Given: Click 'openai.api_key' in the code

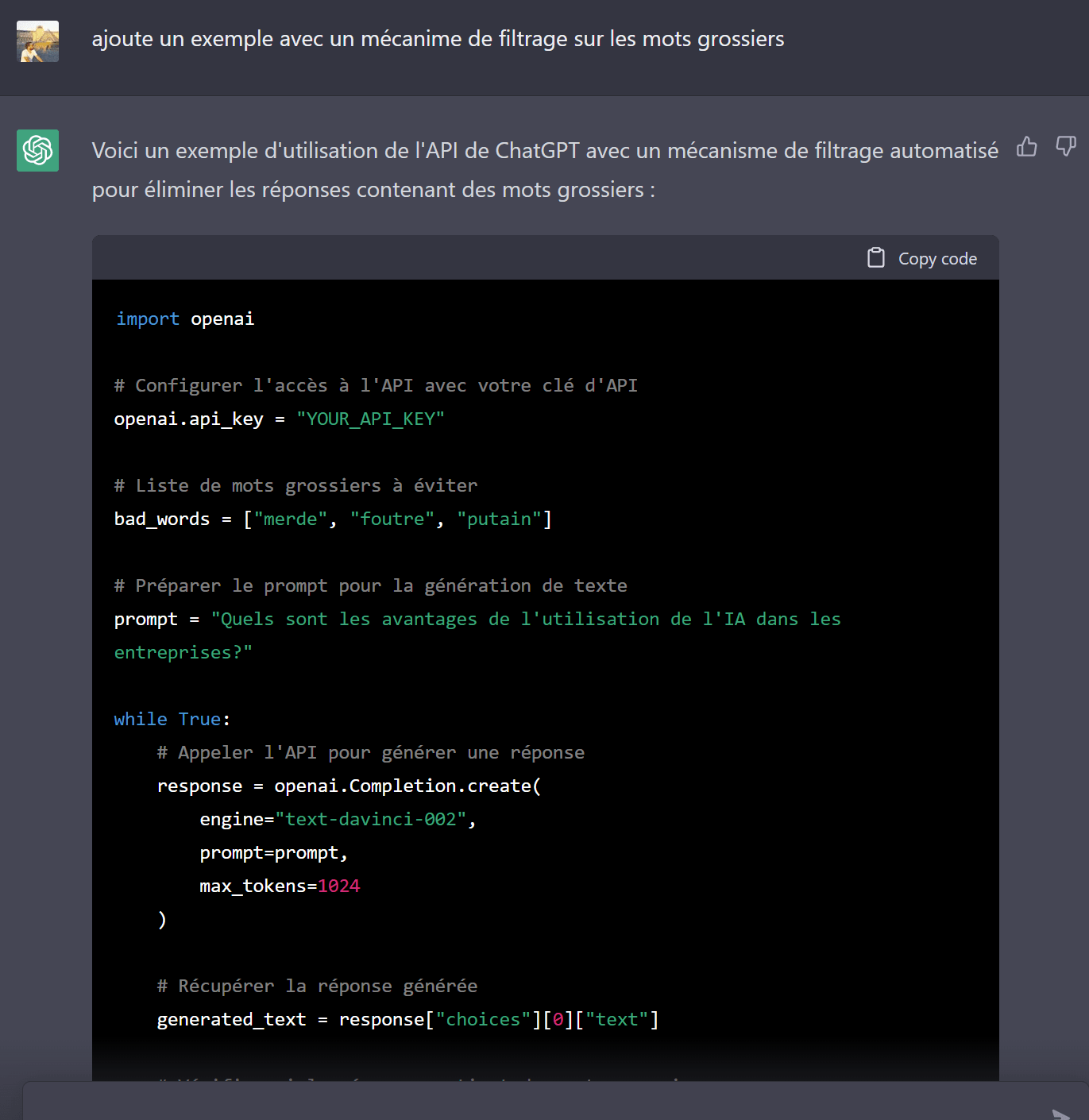Looking at the screenshot, I should click(x=189, y=419).
